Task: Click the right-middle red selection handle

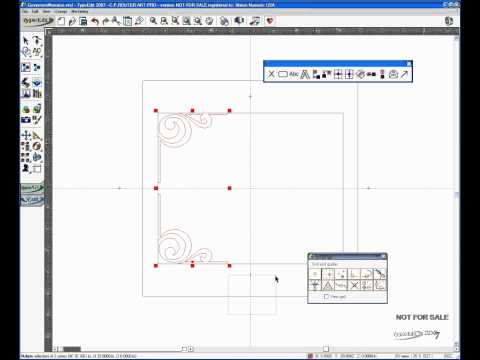Action: (229, 188)
